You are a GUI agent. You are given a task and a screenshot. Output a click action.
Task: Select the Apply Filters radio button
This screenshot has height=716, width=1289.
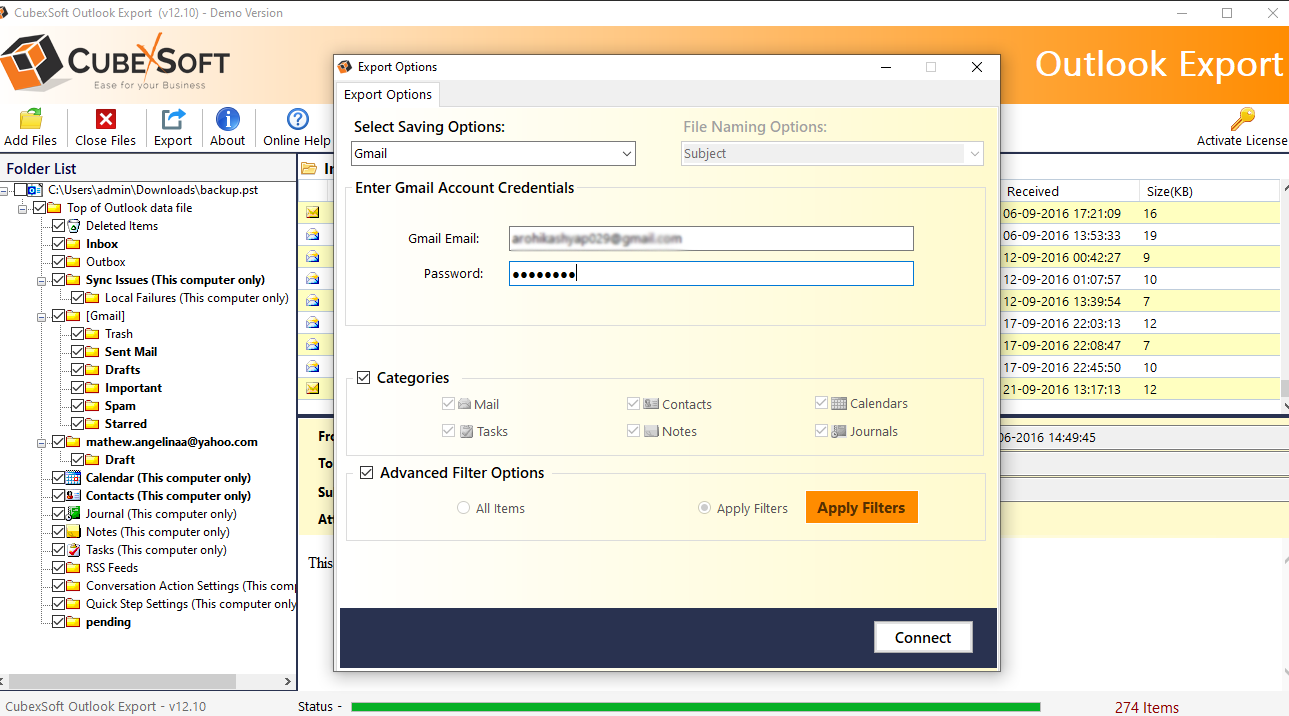coord(704,508)
